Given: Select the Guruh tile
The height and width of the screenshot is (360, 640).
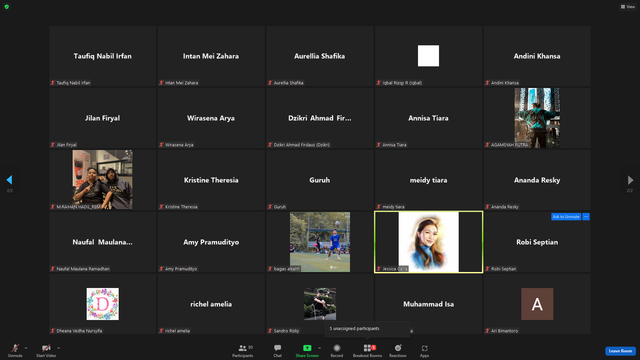Looking at the screenshot, I should click(x=320, y=180).
